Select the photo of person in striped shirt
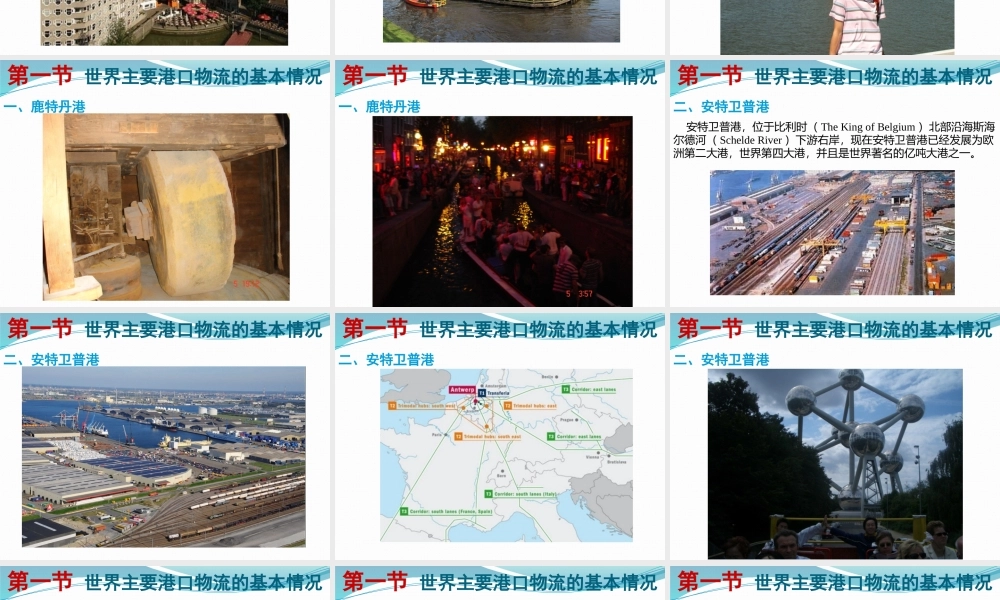This screenshot has width=1000, height=600. coord(837,27)
